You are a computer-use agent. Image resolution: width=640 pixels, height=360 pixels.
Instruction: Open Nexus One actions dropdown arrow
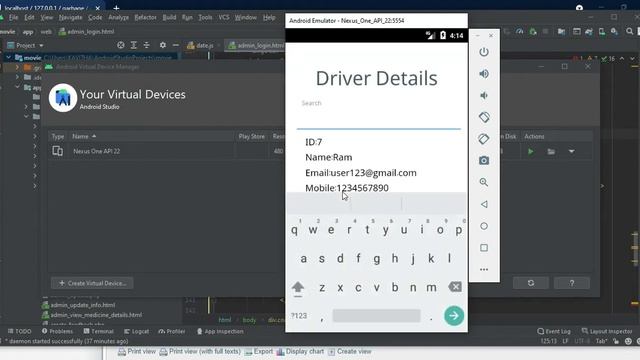pos(571,151)
